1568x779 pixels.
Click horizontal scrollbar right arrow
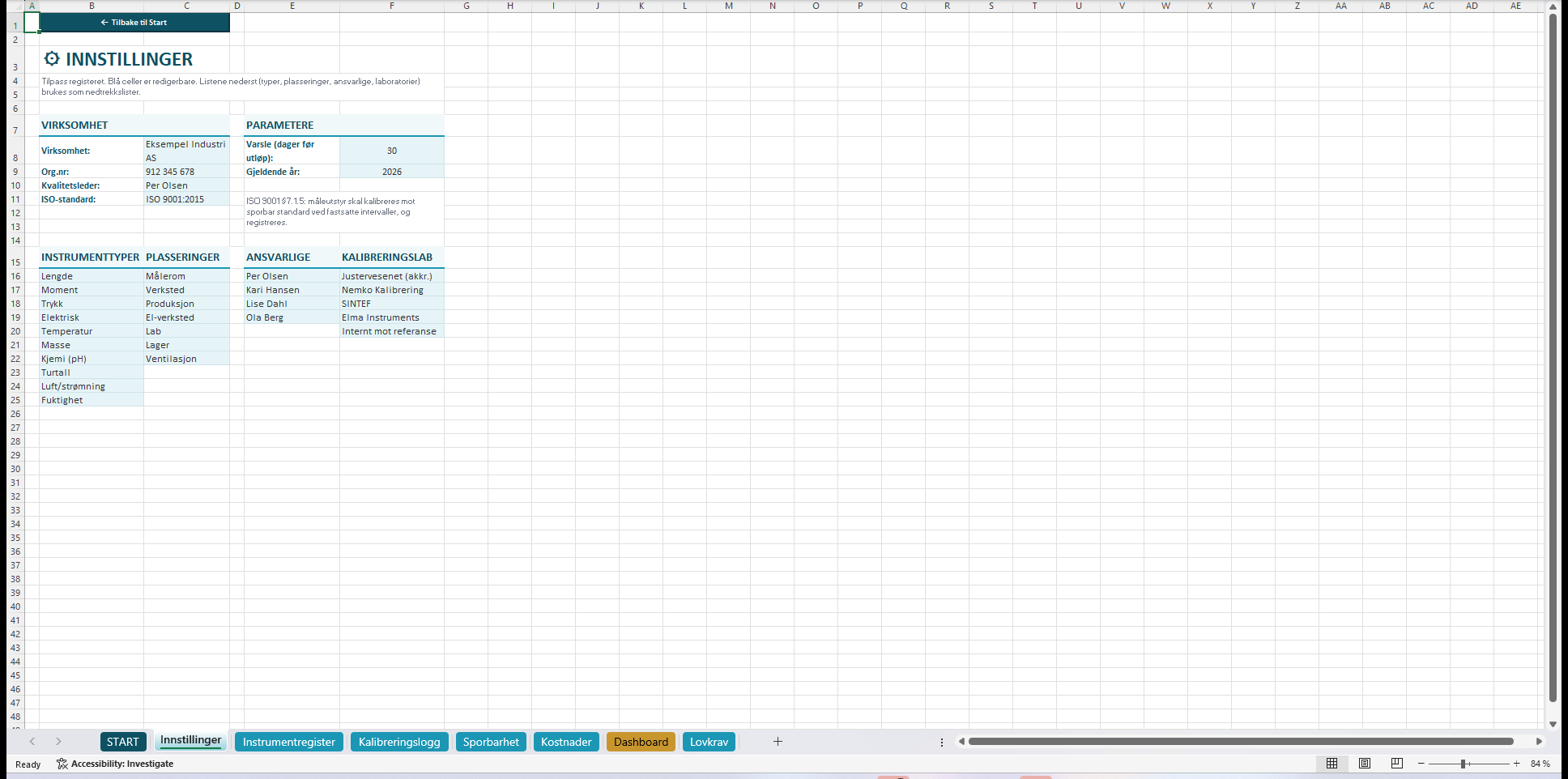pos(1539,742)
